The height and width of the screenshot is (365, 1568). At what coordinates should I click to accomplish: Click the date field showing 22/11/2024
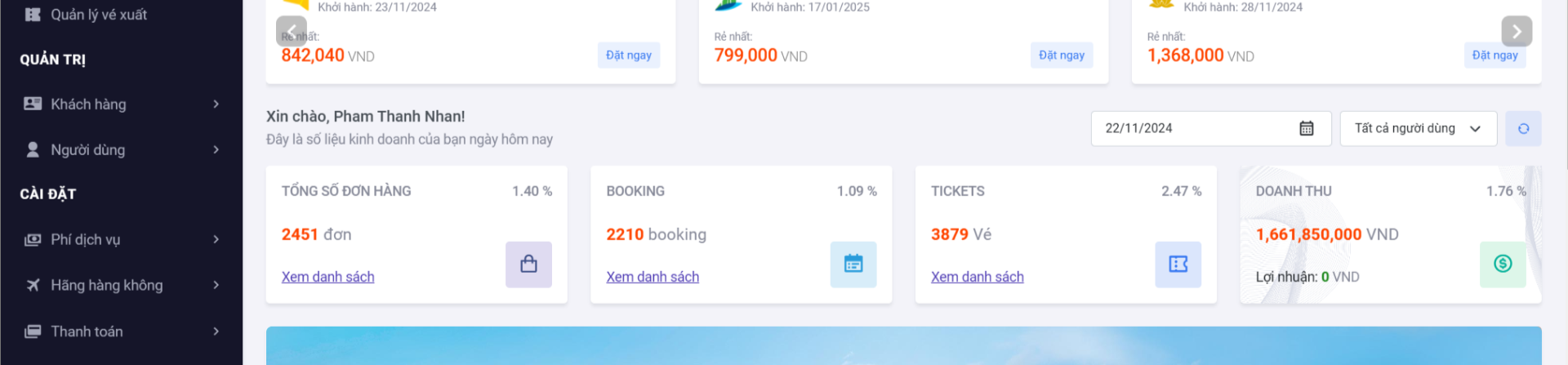coord(1192,129)
